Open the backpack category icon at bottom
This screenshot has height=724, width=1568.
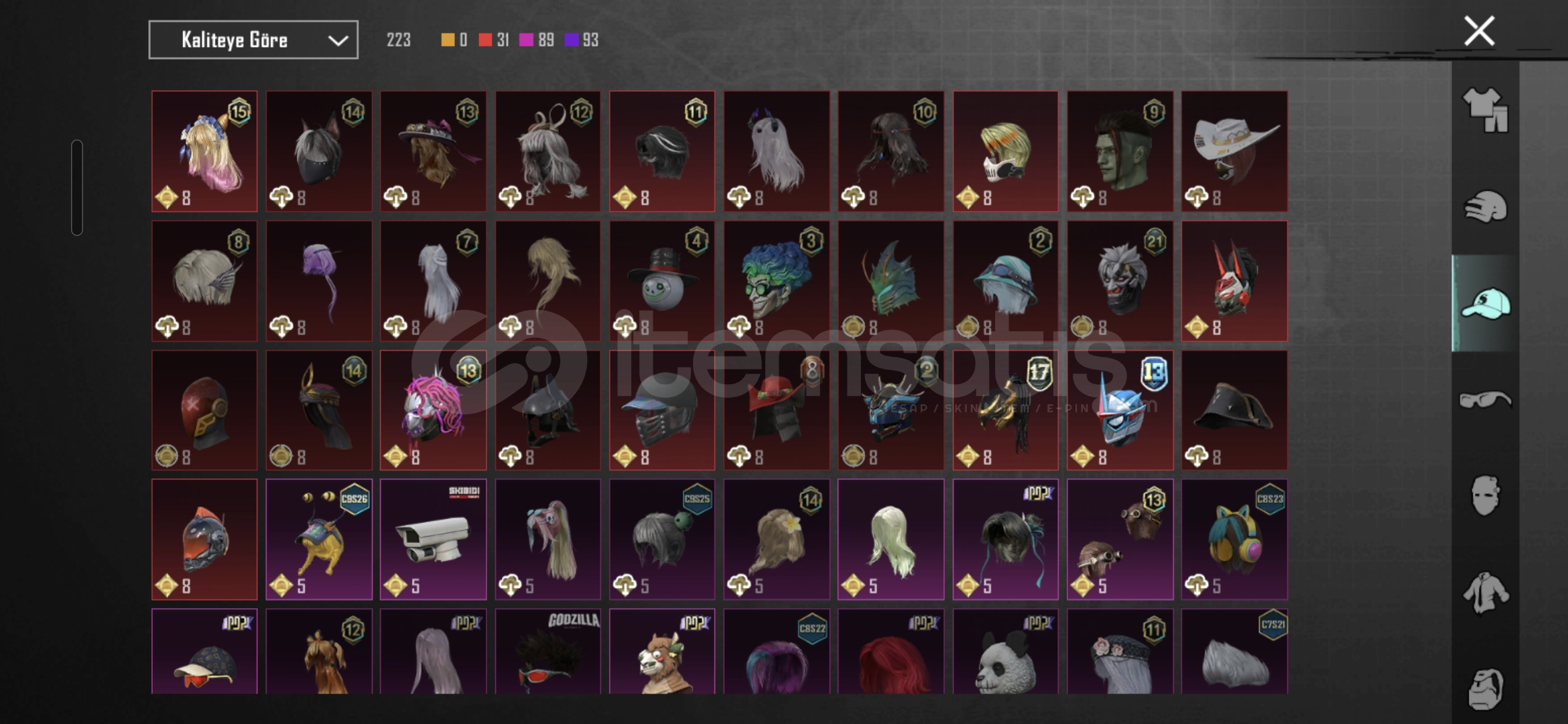(x=1485, y=688)
